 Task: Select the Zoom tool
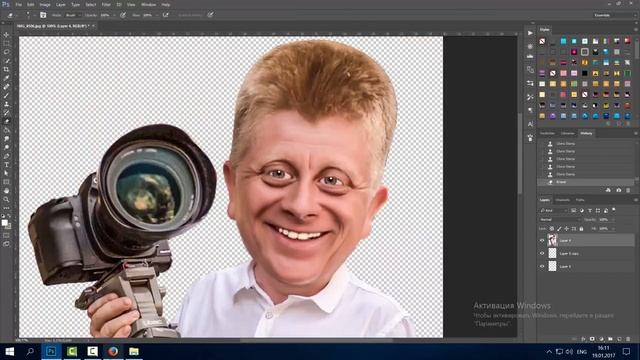tap(6, 199)
